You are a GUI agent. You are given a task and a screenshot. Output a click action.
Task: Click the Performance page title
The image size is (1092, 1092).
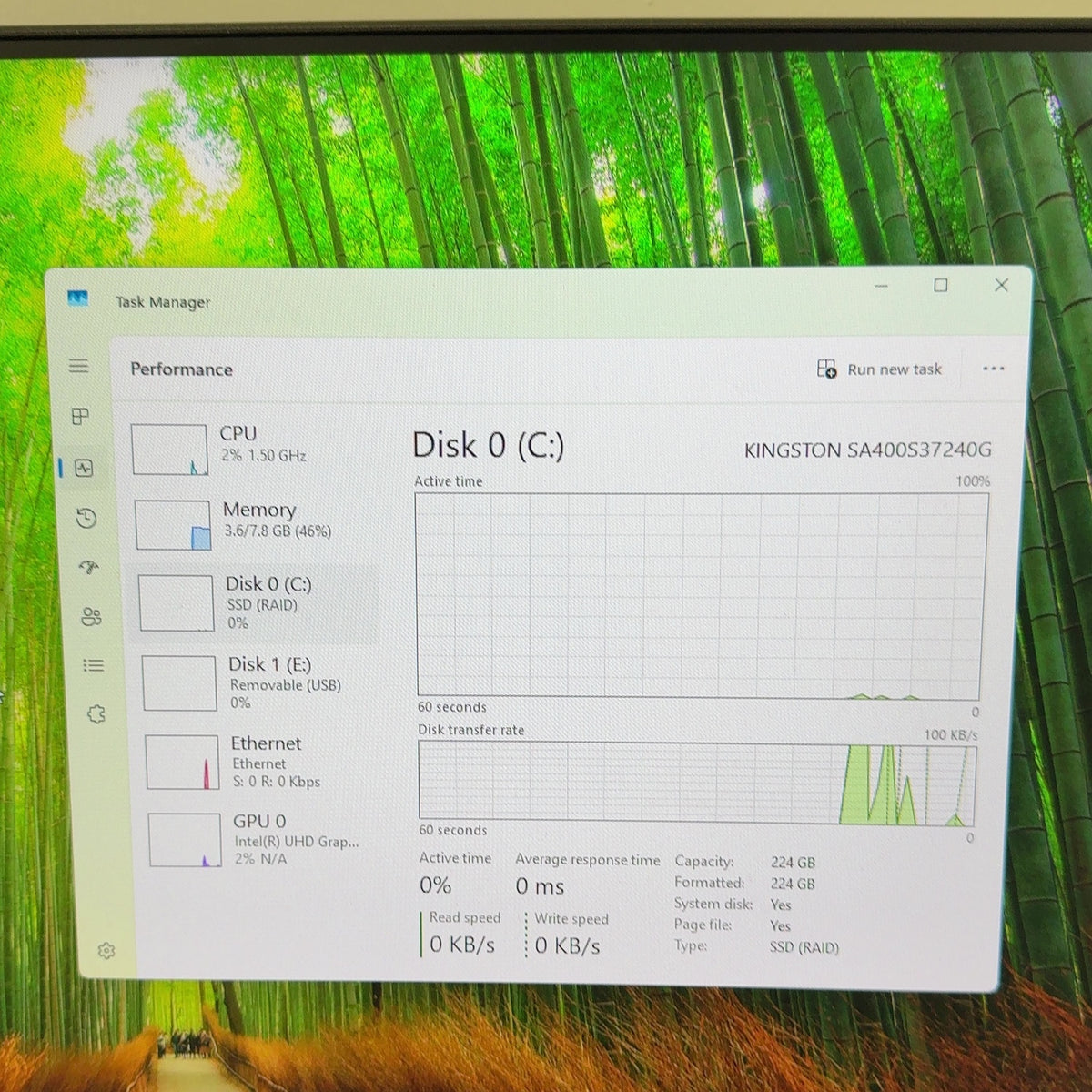181,369
